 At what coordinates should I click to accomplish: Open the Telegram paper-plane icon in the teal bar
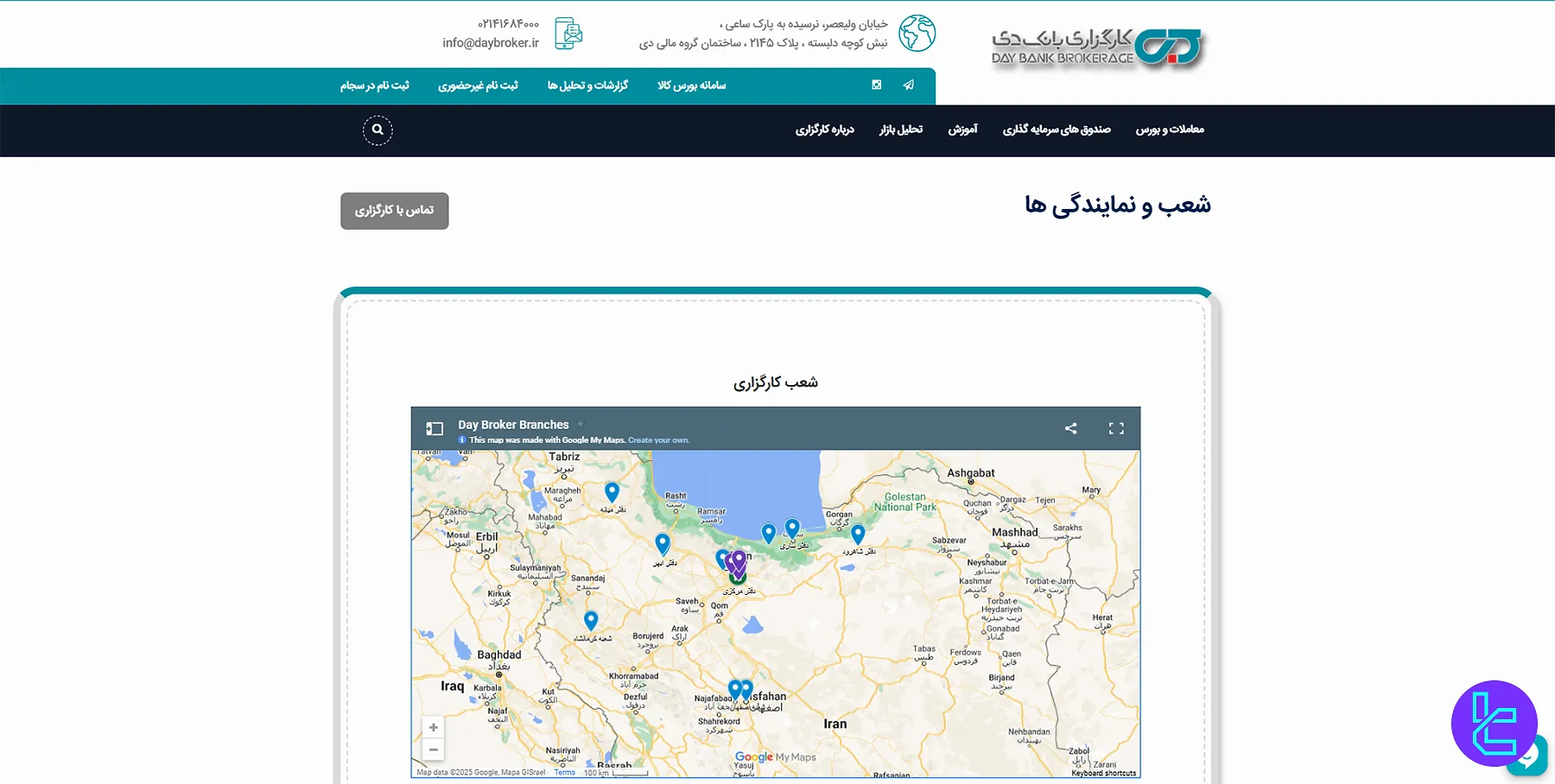[x=907, y=85]
